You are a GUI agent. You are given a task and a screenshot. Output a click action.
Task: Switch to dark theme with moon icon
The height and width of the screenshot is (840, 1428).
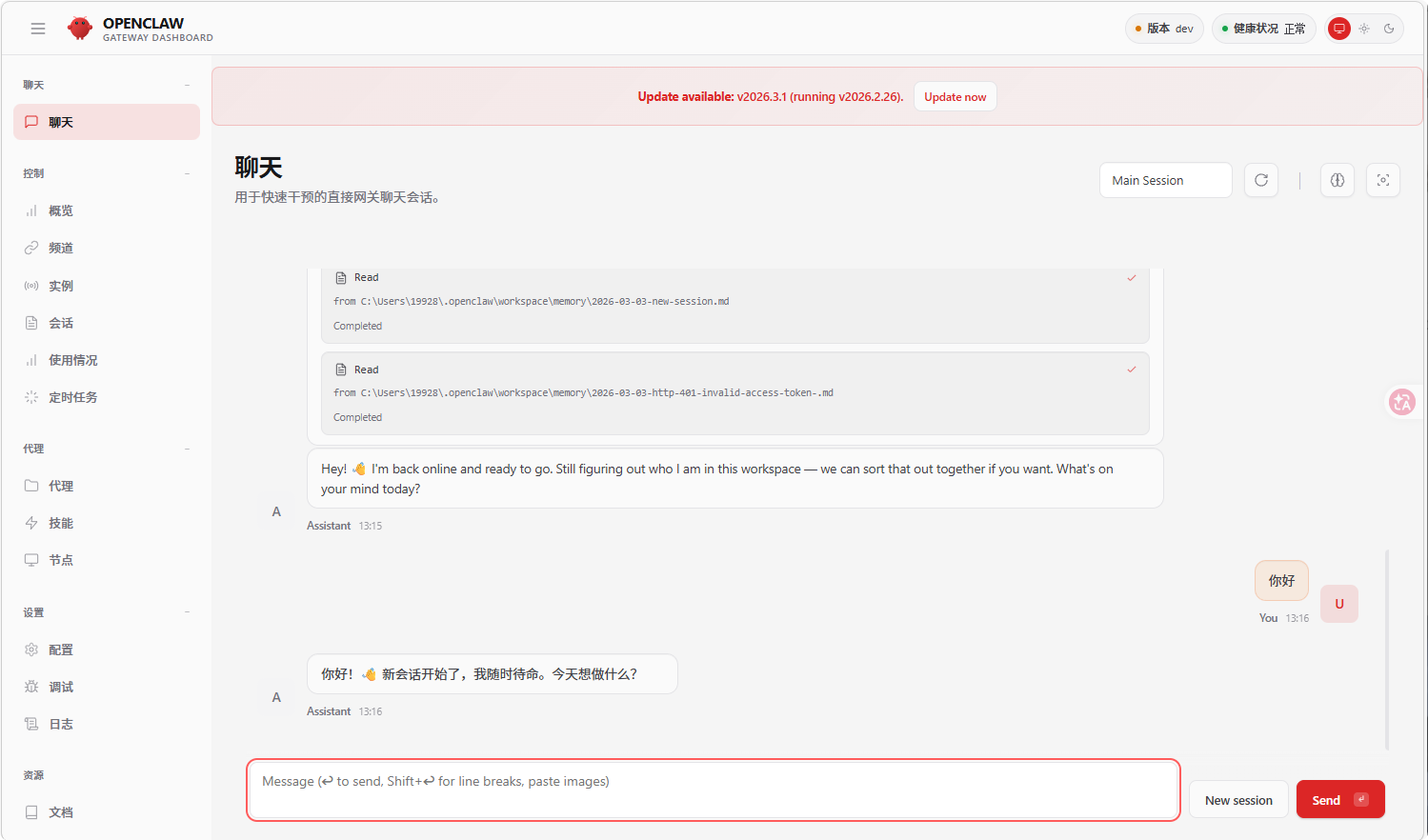(x=1388, y=29)
